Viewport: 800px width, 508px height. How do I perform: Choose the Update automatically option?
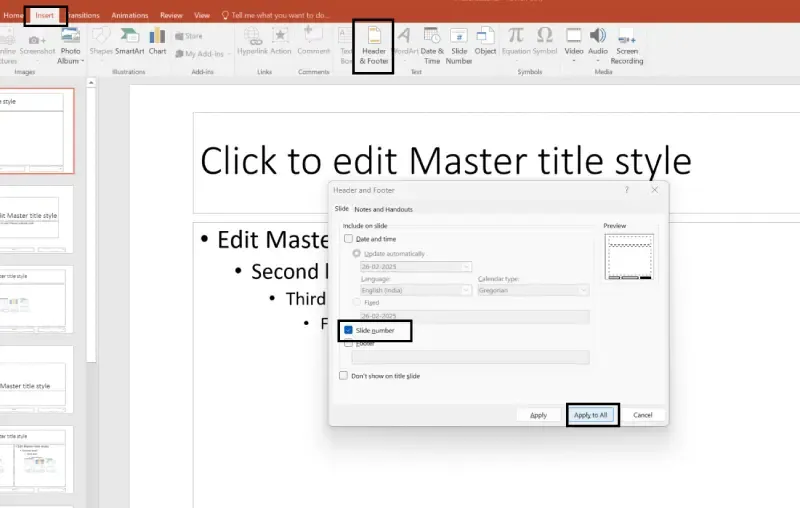(x=357, y=253)
